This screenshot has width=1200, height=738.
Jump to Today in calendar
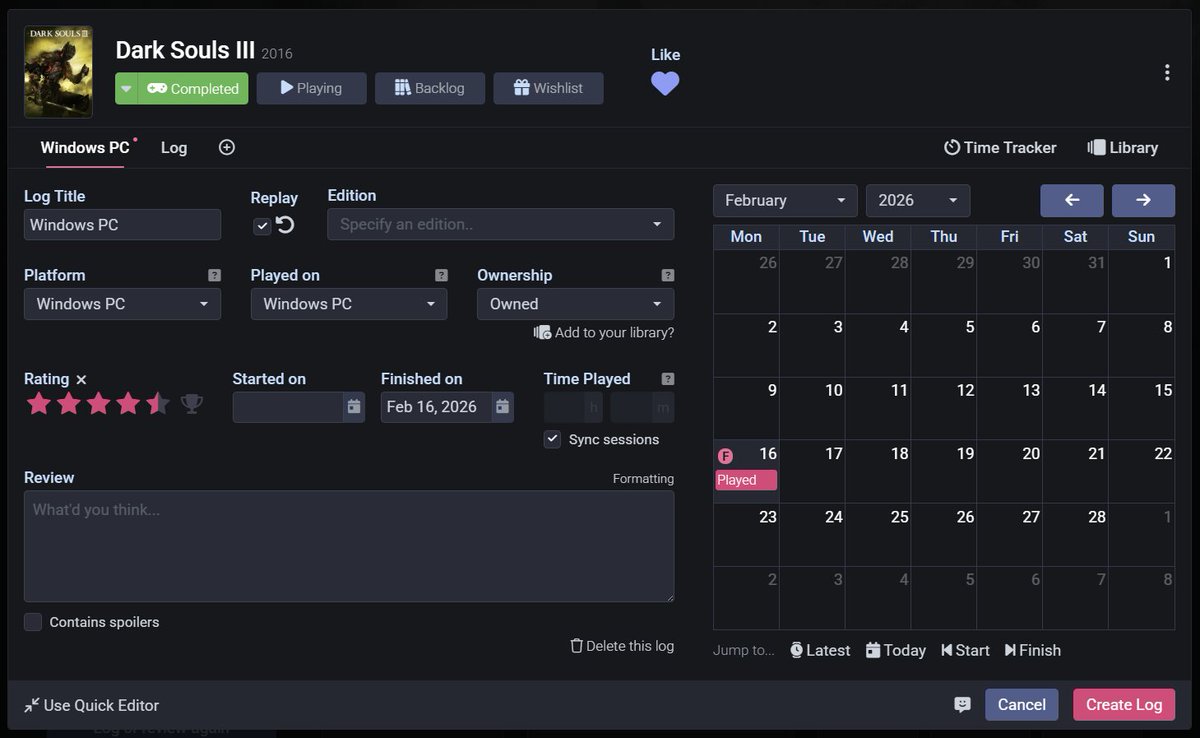pyautogui.click(x=896, y=650)
